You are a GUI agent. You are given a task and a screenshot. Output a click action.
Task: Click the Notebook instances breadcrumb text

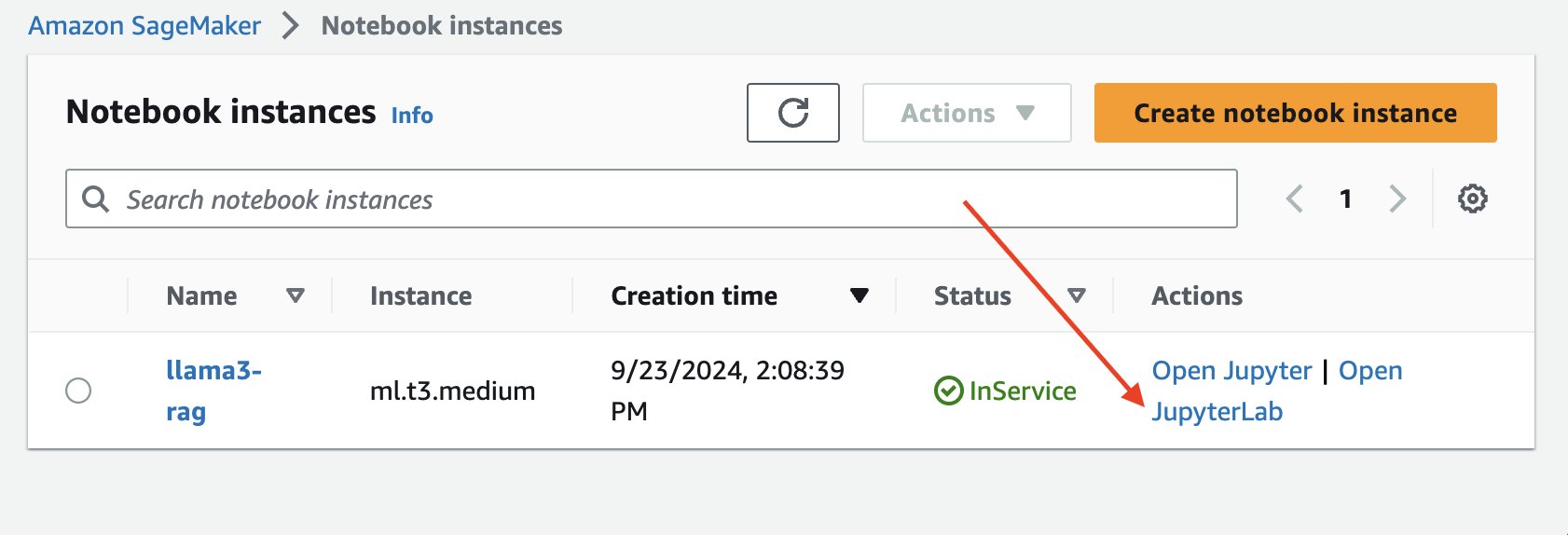442,25
